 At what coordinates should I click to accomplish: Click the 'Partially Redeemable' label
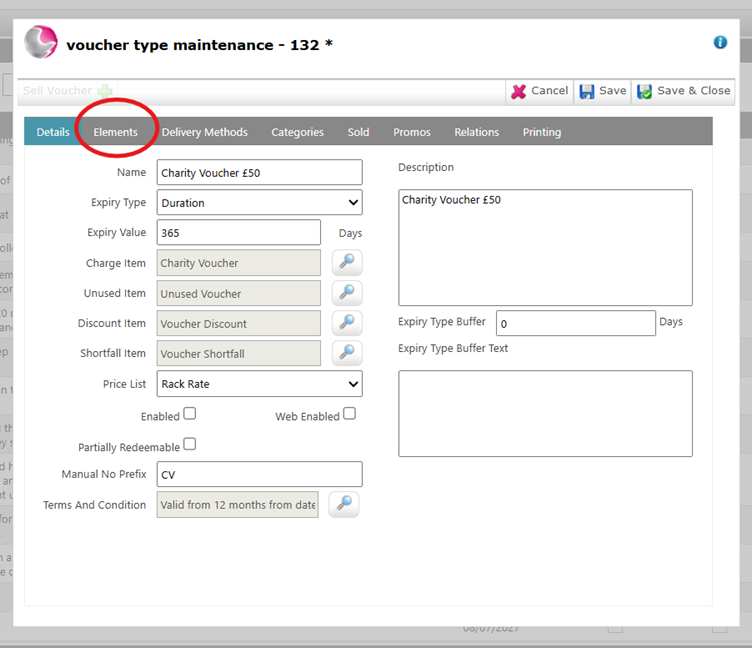click(129, 447)
